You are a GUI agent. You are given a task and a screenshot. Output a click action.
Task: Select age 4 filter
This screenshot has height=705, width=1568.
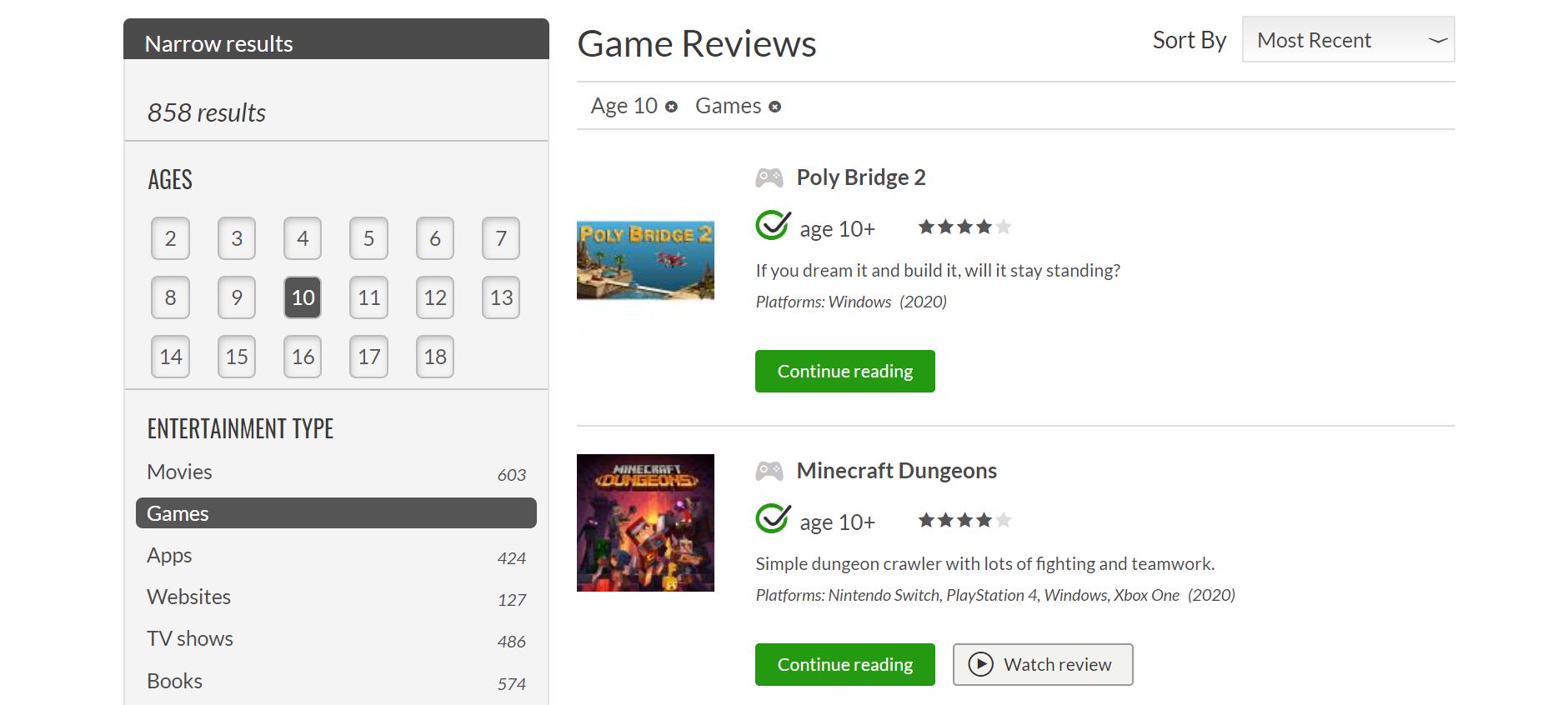pyautogui.click(x=303, y=238)
